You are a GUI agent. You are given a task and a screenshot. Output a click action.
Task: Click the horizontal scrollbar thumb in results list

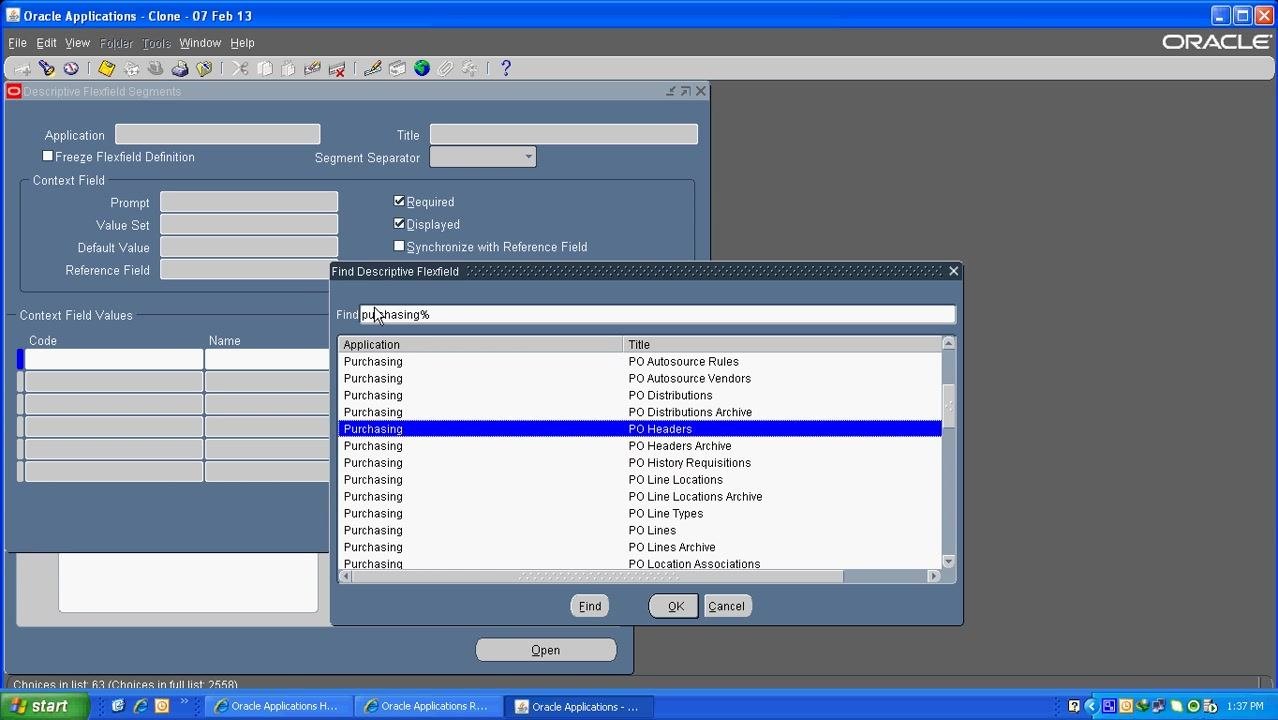[x=598, y=576]
